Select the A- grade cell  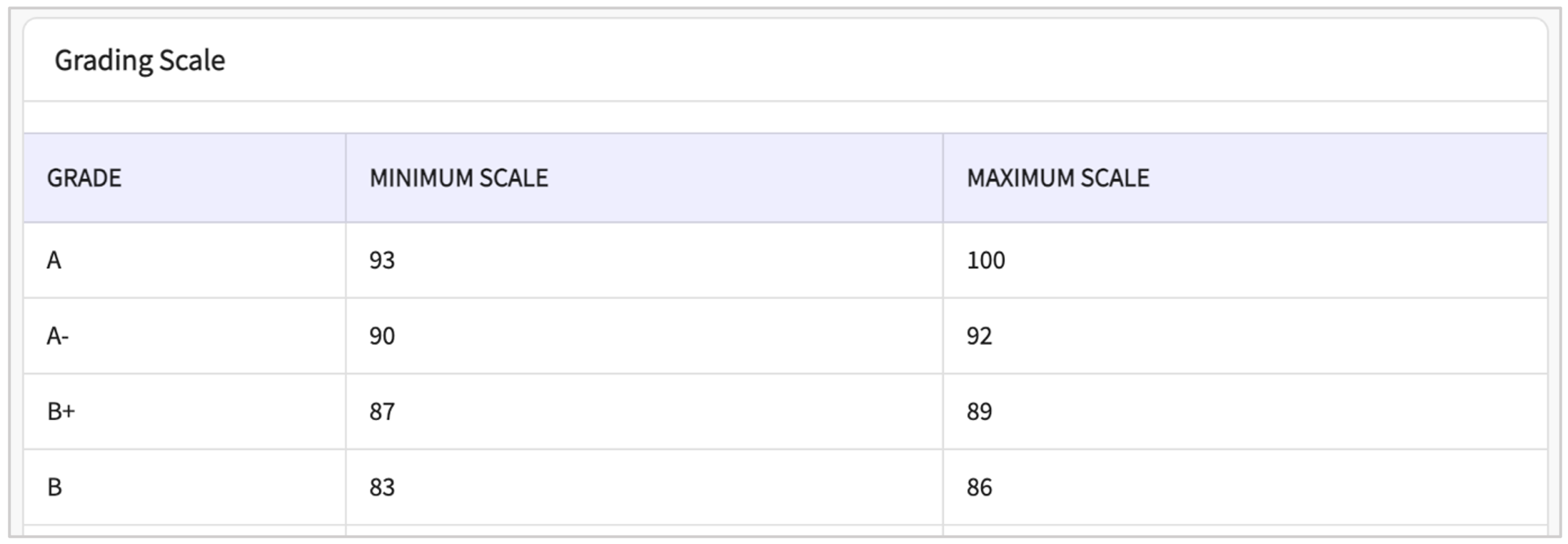58,336
